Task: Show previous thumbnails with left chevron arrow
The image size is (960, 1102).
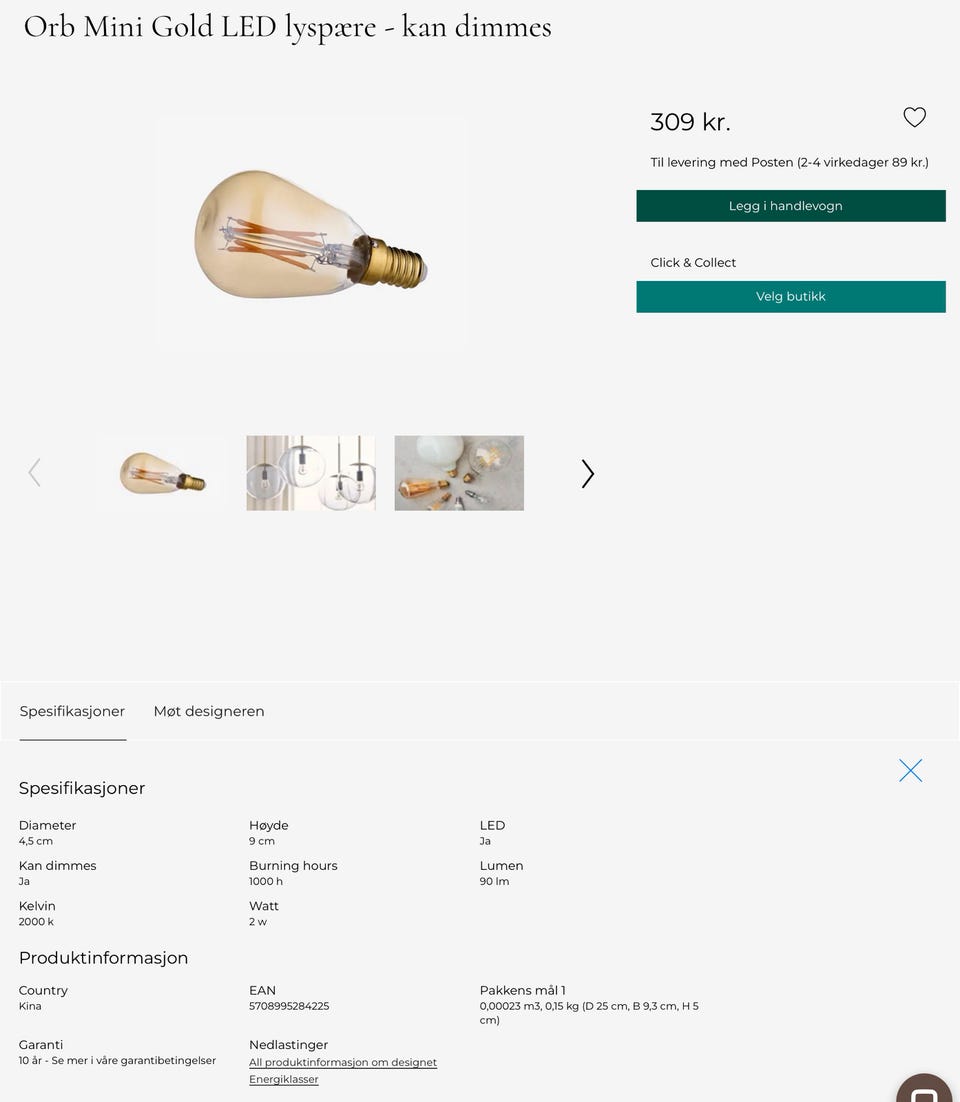Action: click(34, 472)
